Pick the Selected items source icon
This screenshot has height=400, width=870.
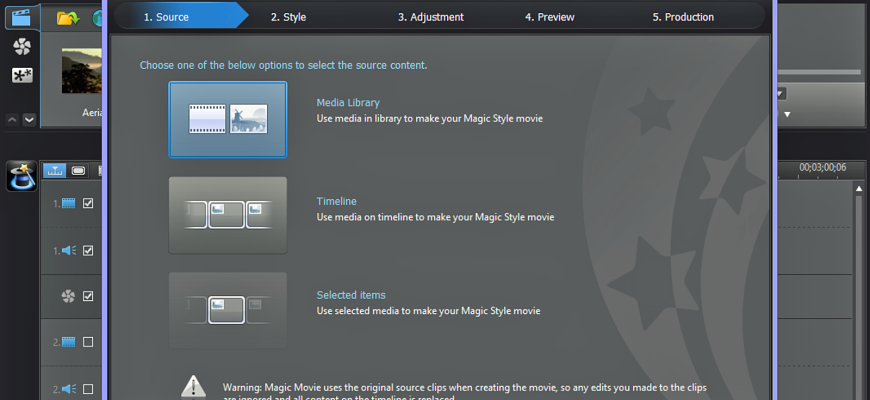point(228,310)
